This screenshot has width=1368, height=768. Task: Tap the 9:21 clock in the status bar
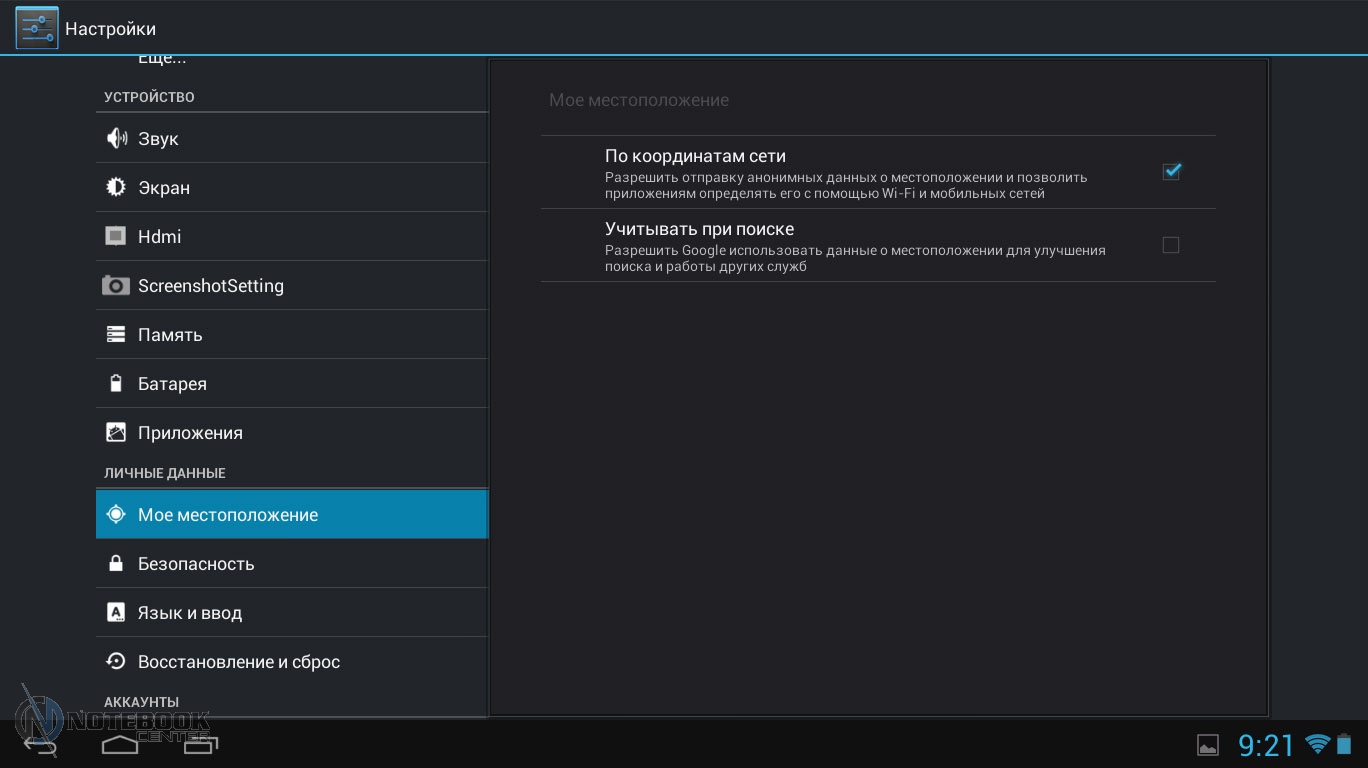pyautogui.click(x=1266, y=745)
